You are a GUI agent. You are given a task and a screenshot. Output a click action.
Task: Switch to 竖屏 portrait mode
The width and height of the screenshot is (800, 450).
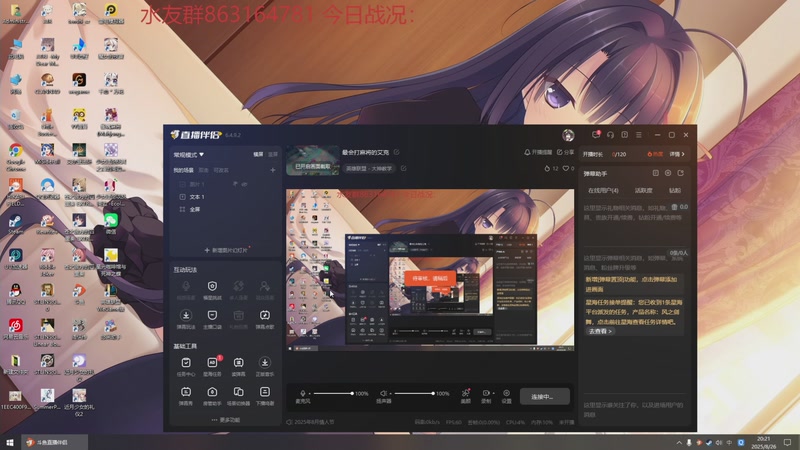[x=273, y=154]
